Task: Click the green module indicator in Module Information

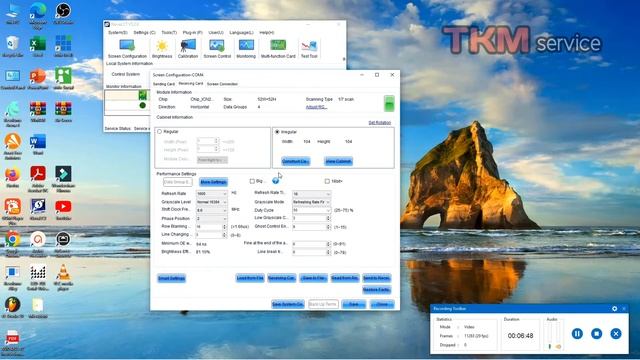Action: pyautogui.click(x=389, y=104)
